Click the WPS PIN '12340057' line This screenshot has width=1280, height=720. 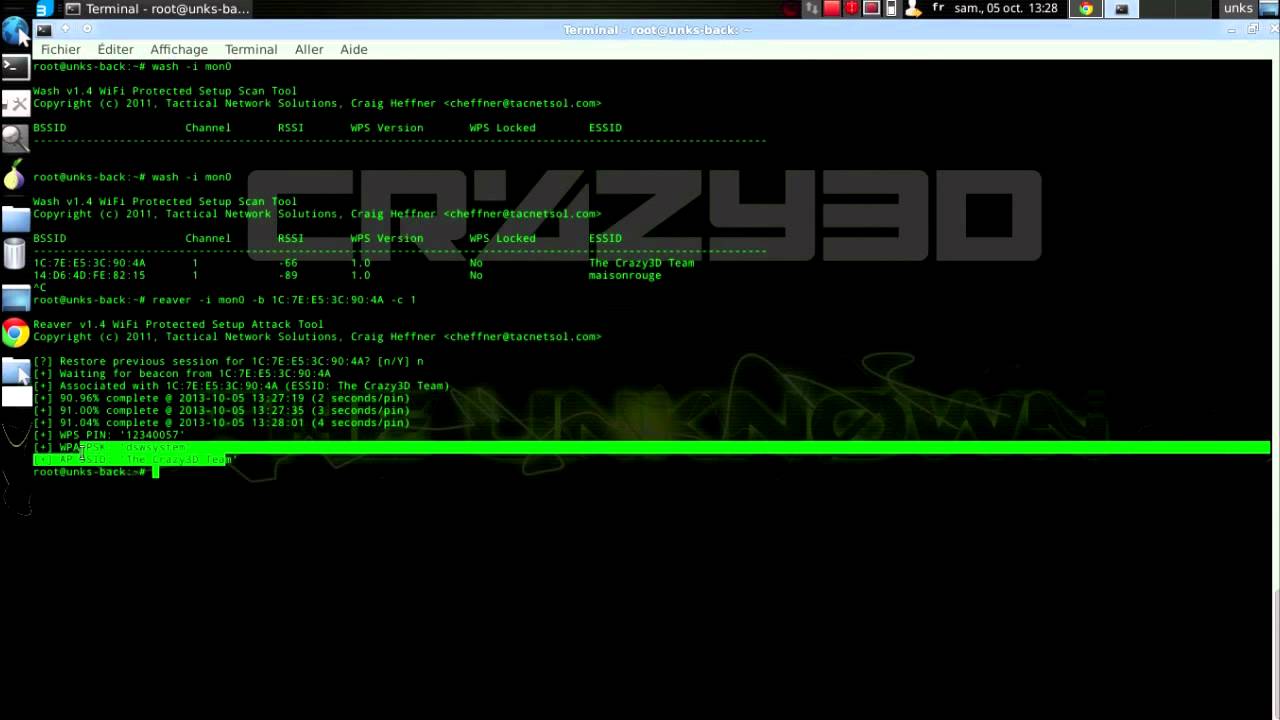coord(109,435)
